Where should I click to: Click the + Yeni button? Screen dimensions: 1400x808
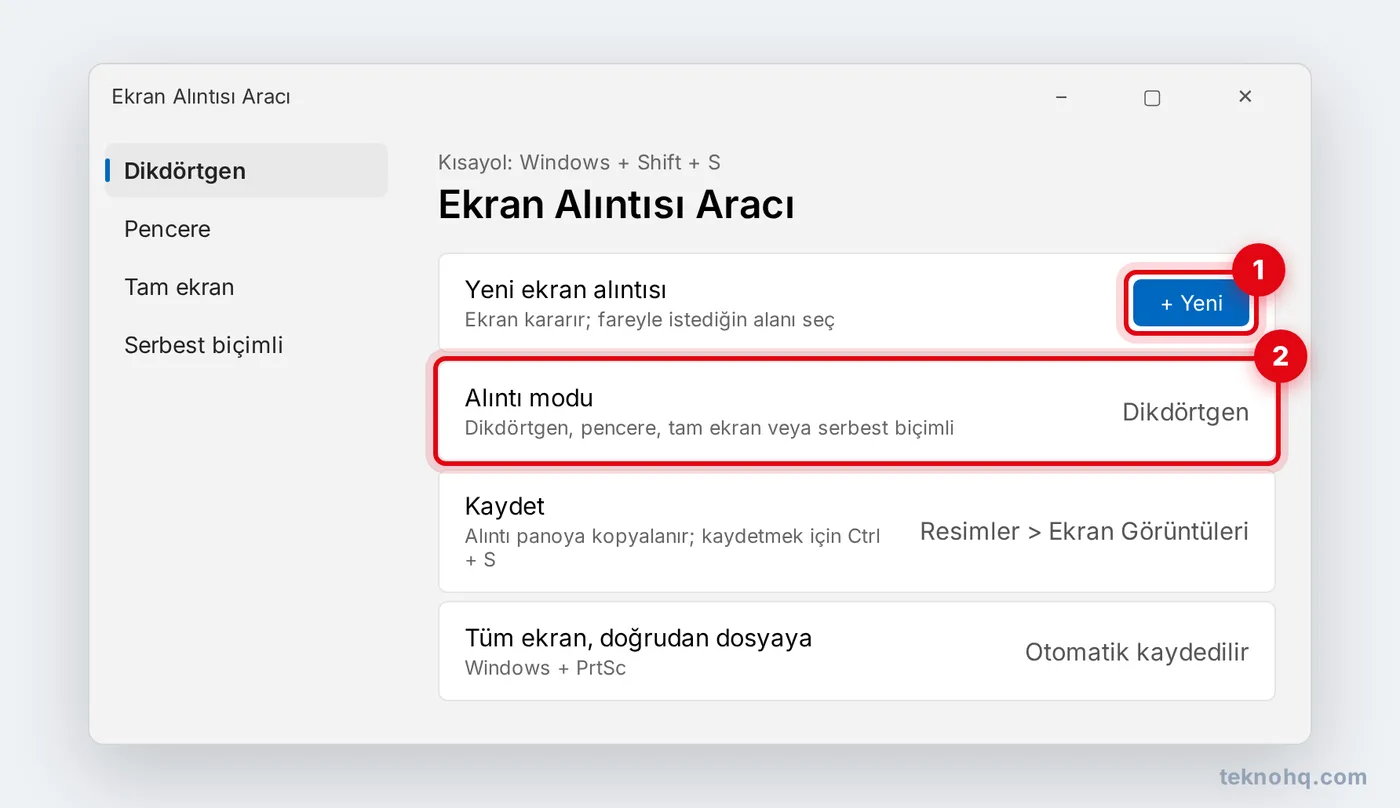pos(1191,303)
